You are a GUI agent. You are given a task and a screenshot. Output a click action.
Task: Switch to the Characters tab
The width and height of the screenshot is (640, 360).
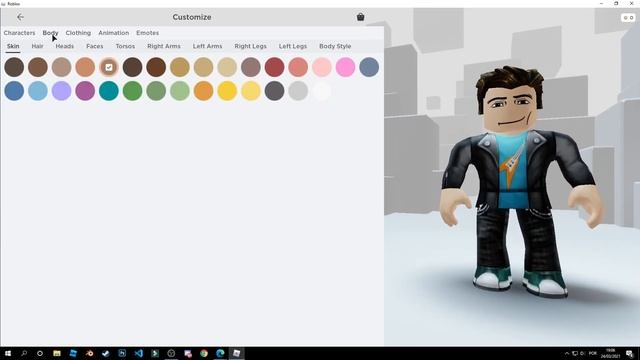[19, 33]
